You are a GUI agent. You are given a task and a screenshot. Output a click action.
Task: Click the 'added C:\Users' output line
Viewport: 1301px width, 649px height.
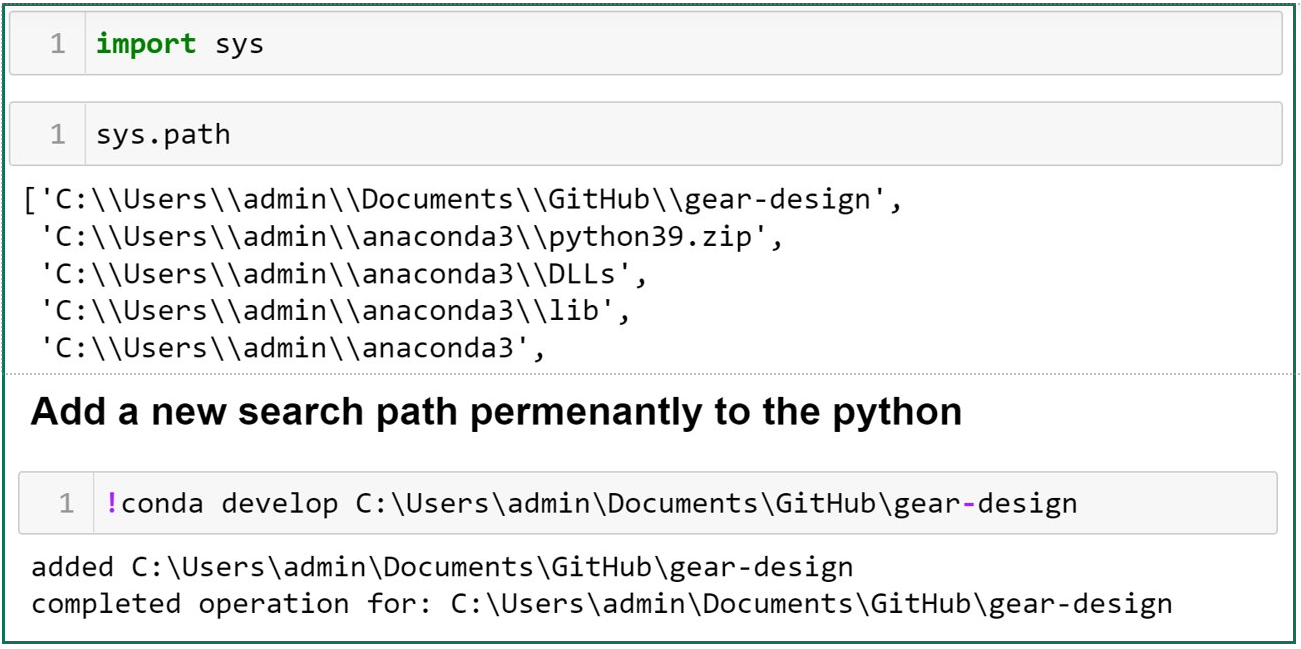[442, 567]
